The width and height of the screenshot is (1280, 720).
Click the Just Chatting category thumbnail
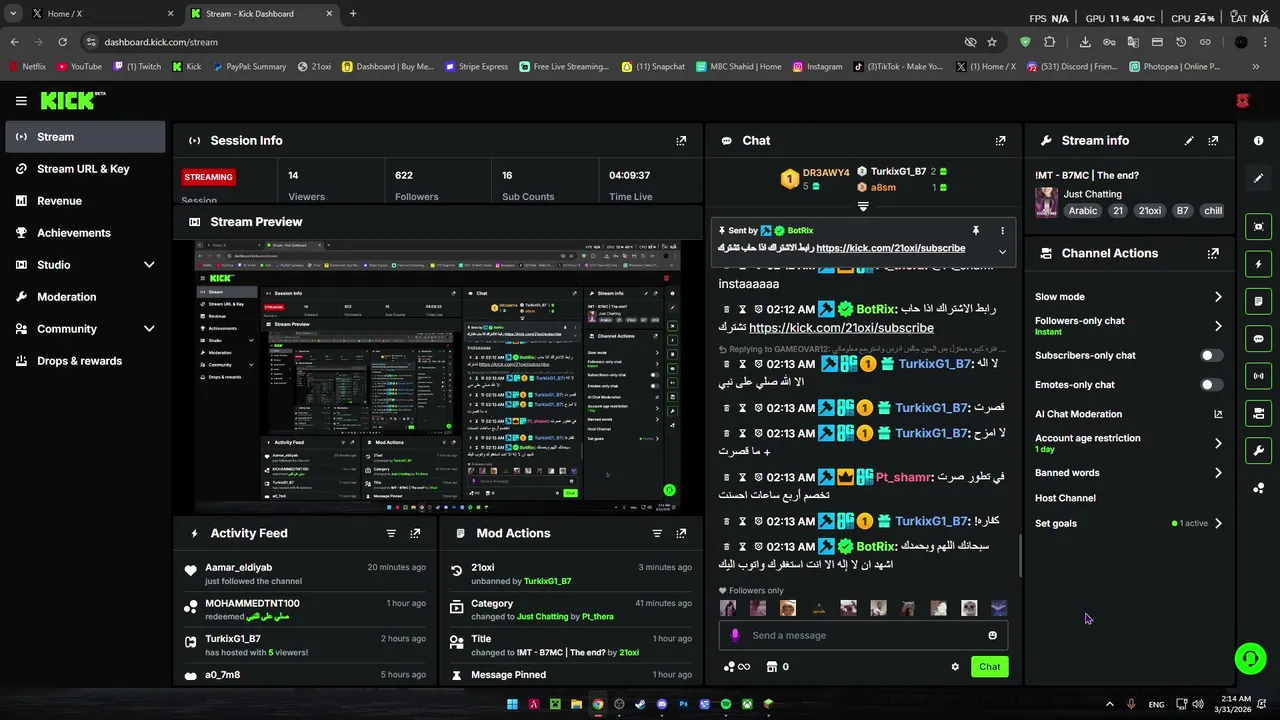[1046, 202]
